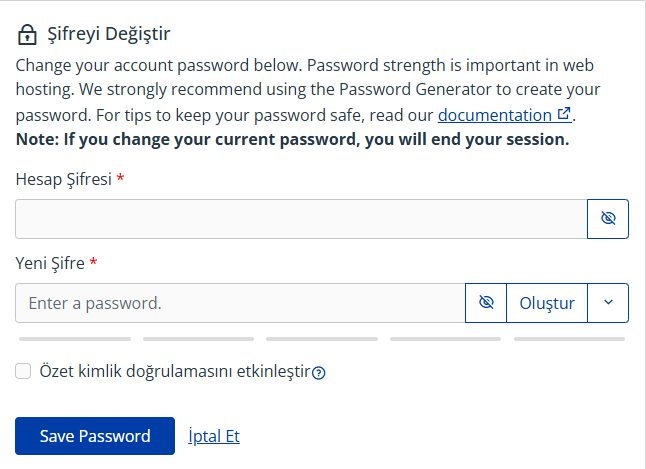Click the Yeni Şifre field label
Screen dimensions: 646x469
pyautogui.click(x=50, y=263)
